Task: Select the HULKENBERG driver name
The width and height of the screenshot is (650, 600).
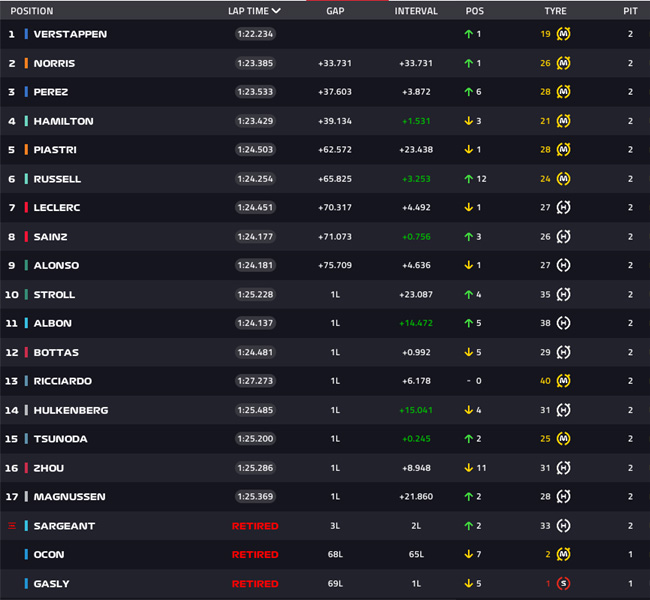Action: (x=71, y=410)
